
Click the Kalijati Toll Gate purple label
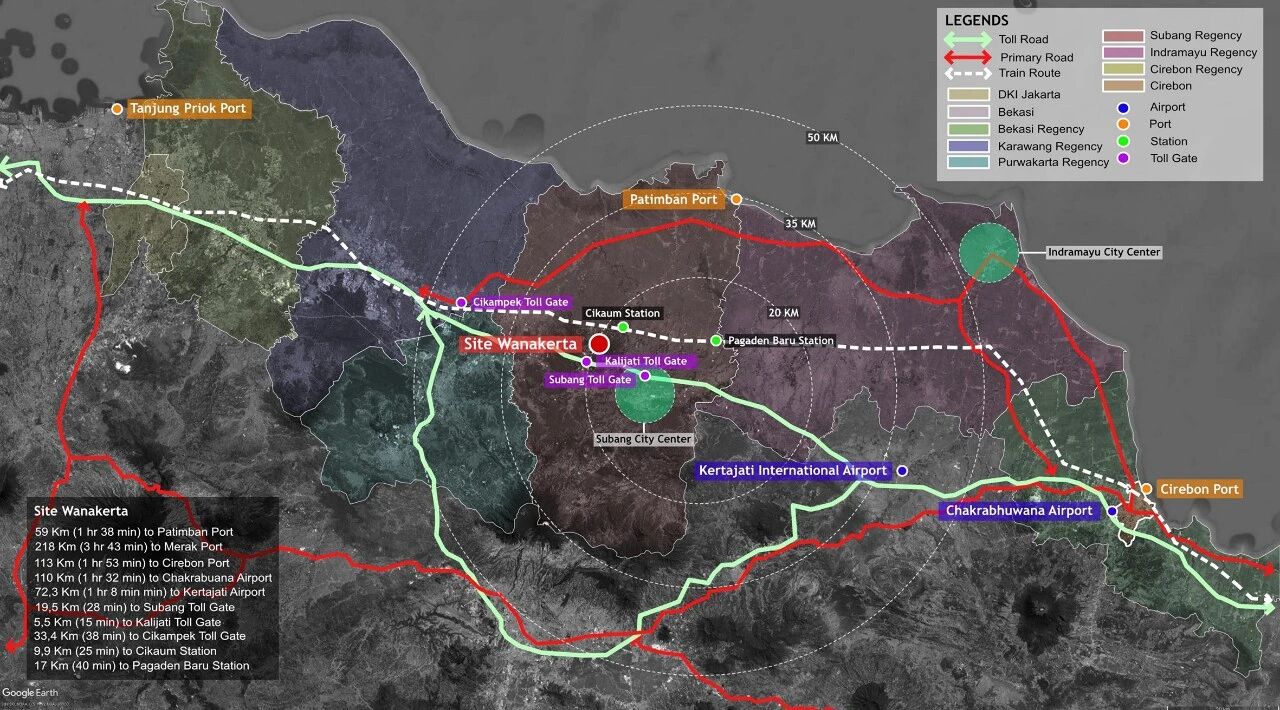click(646, 361)
